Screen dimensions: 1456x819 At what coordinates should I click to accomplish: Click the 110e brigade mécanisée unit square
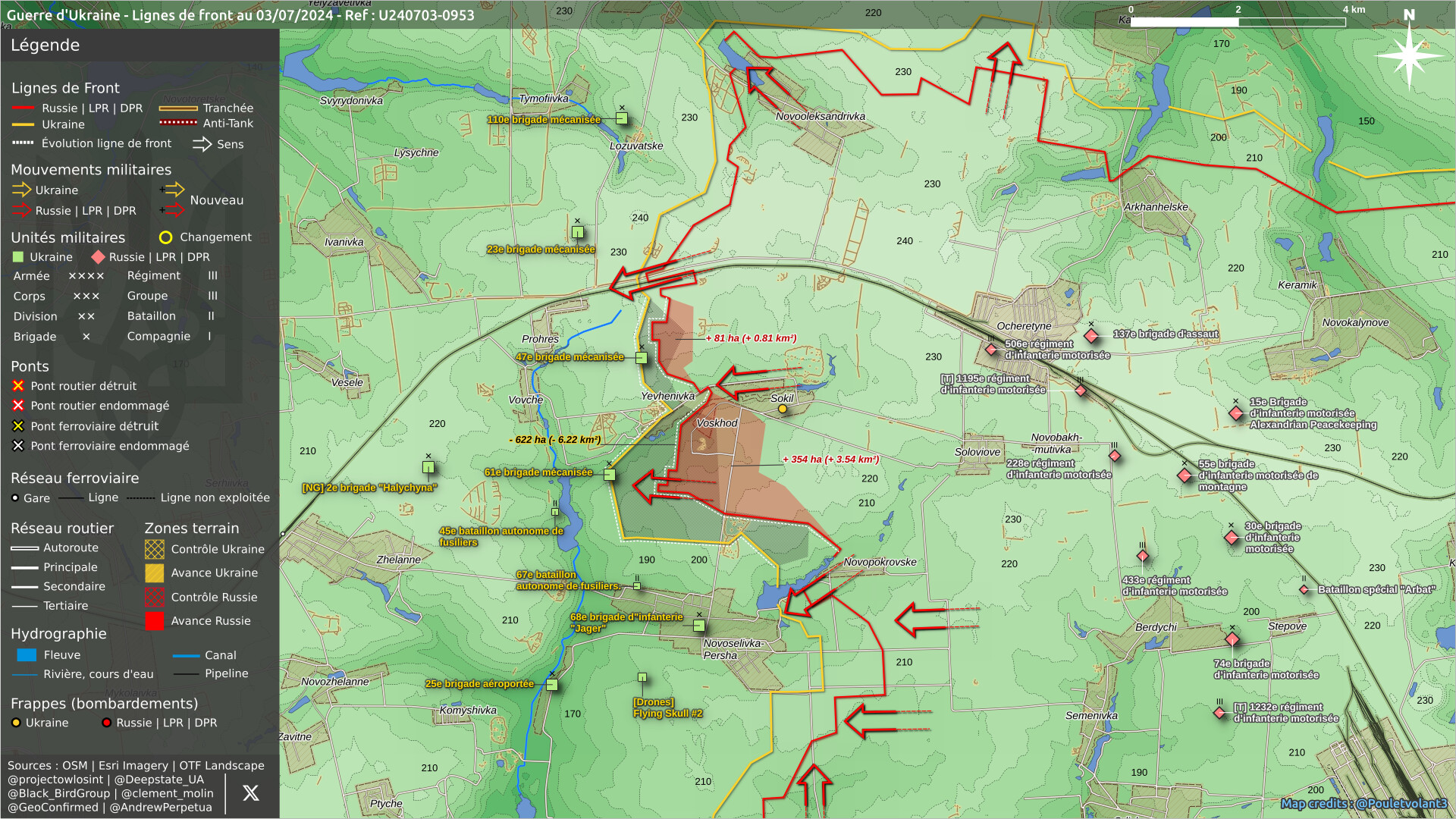[x=622, y=118]
